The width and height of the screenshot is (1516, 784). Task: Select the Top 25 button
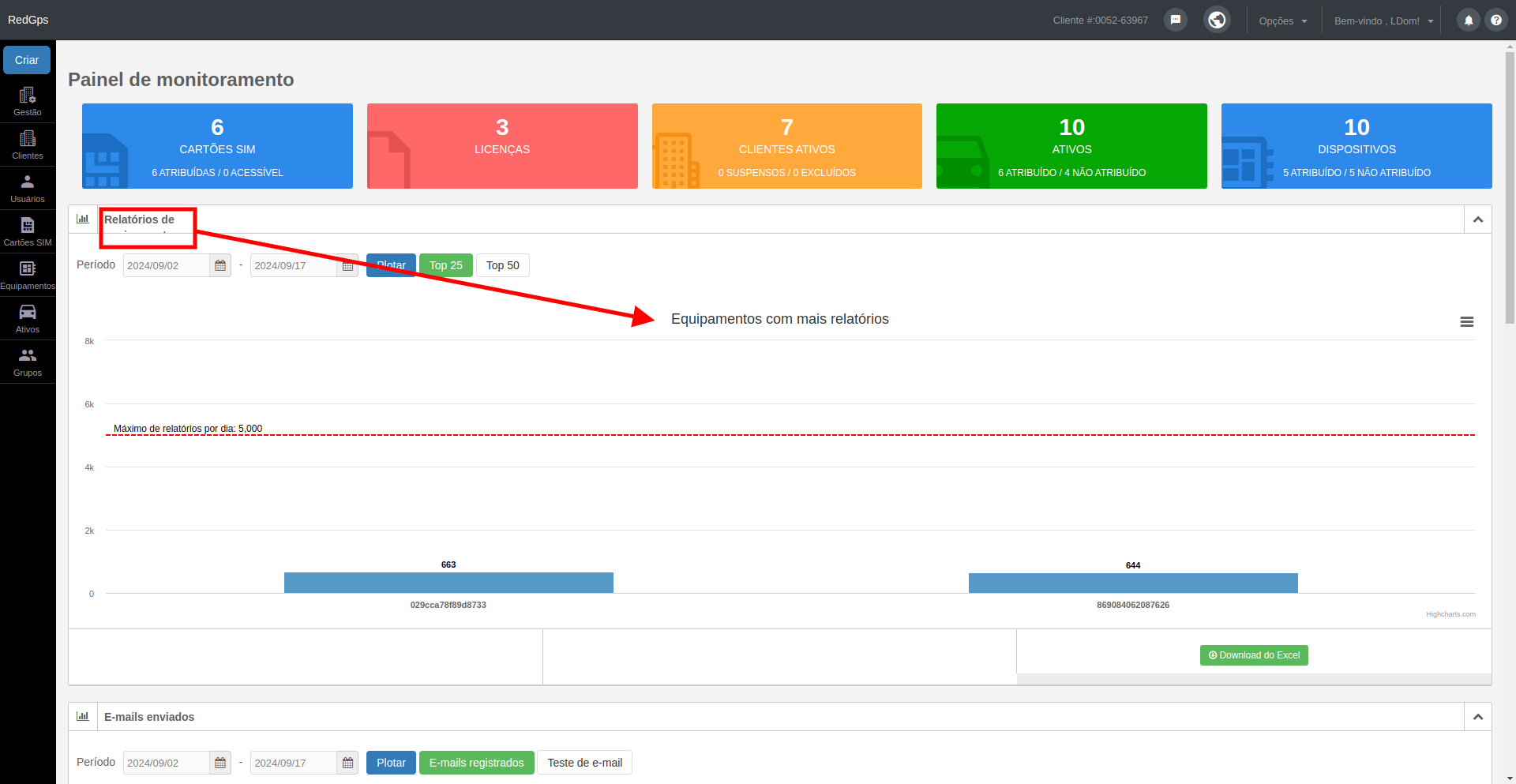[x=446, y=265]
